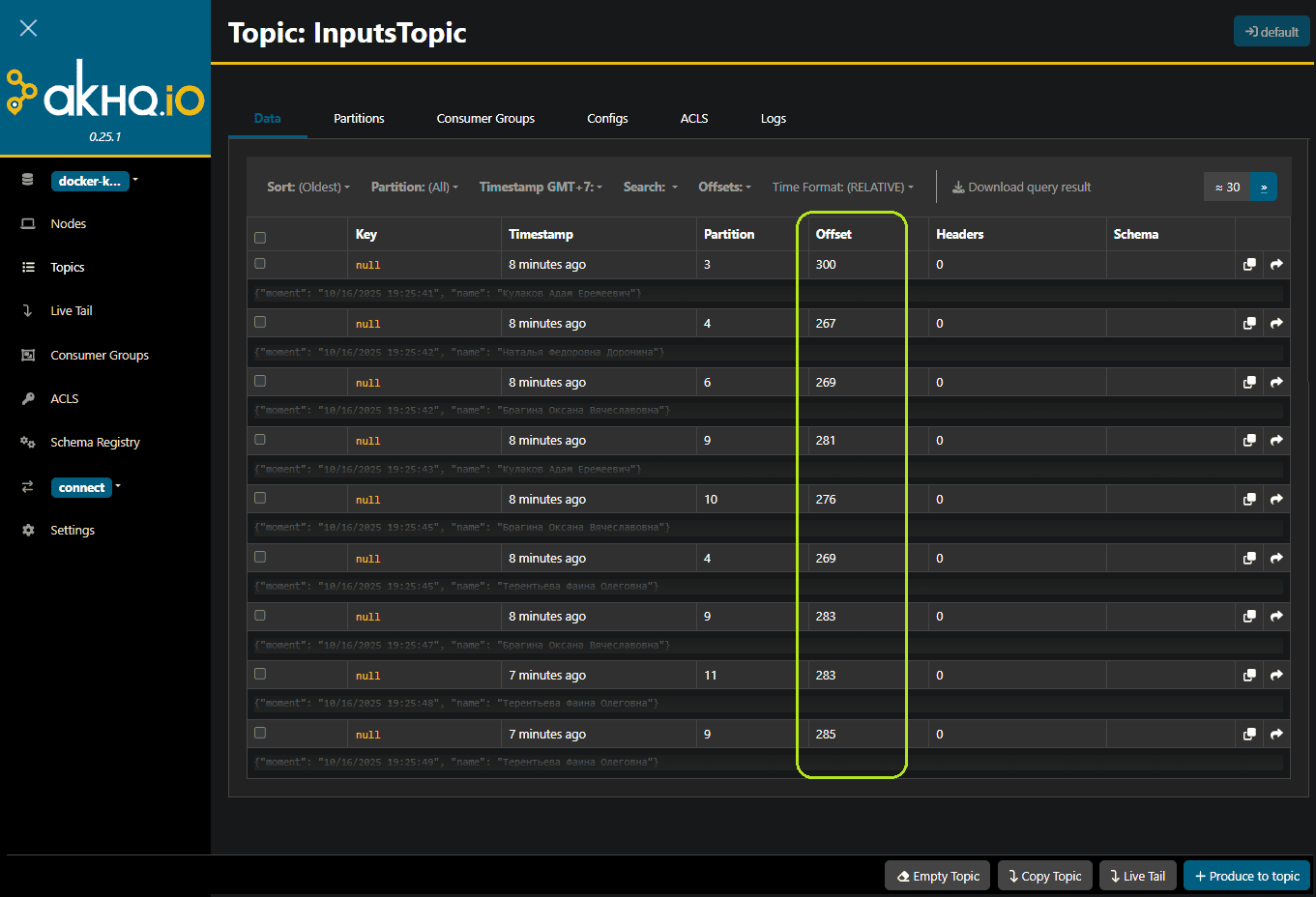Open the Partition (All) filter dropdown
The height and width of the screenshot is (897, 1316).
click(414, 188)
